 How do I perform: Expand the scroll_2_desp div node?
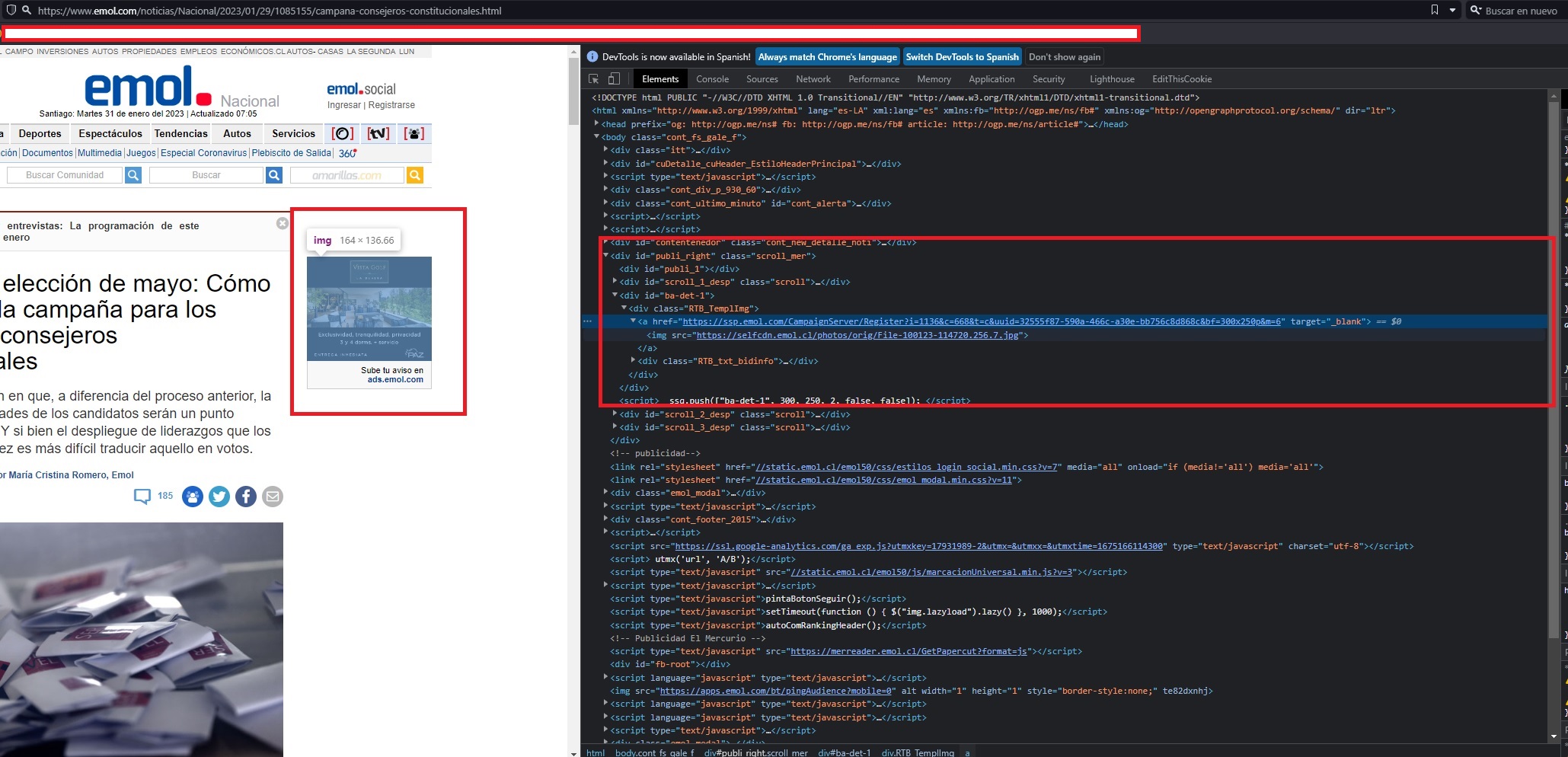point(615,414)
